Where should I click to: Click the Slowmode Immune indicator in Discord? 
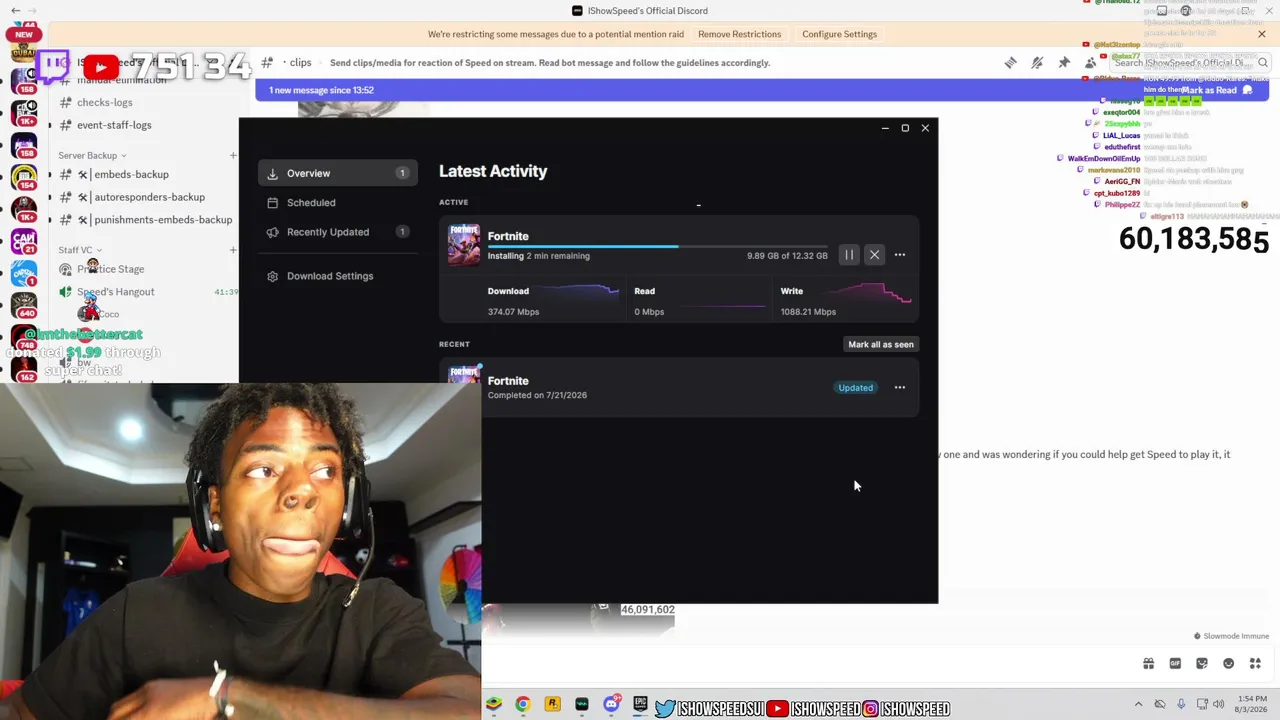tap(1231, 636)
